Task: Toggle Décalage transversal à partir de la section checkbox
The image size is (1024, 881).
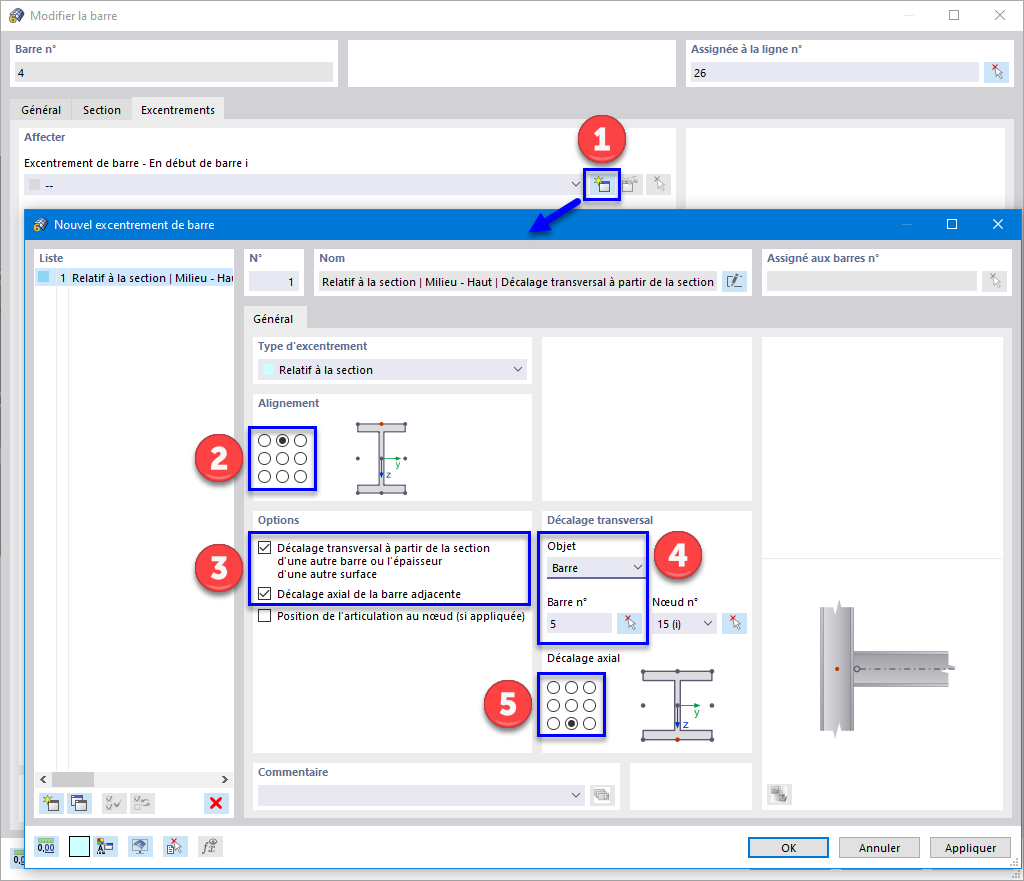Action: tap(264, 547)
